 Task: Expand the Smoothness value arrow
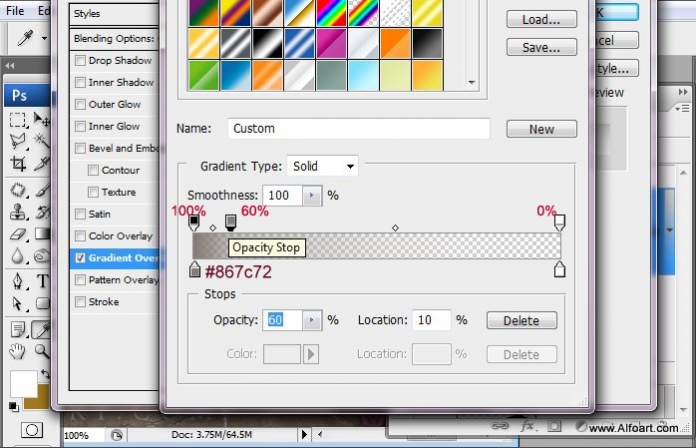312,195
